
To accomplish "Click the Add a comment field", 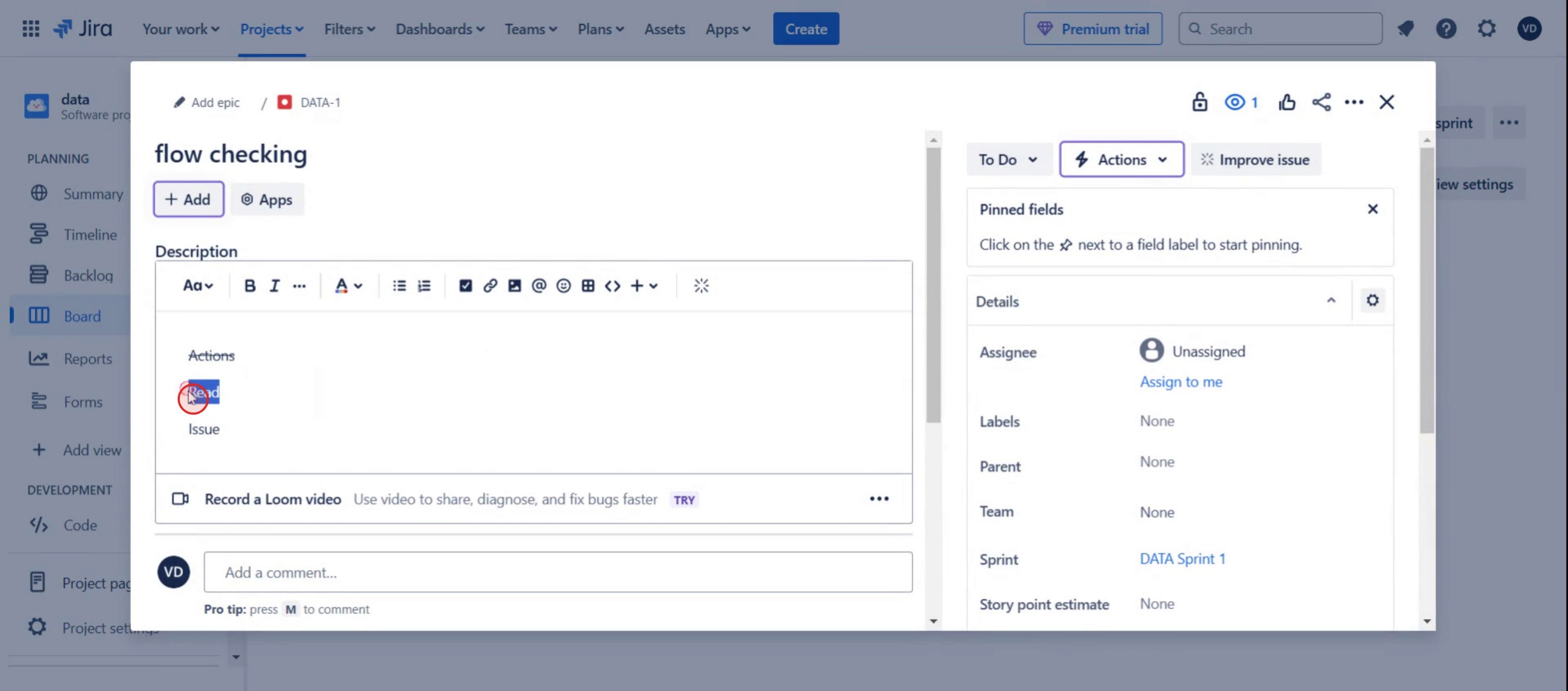I will tap(558, 572).
